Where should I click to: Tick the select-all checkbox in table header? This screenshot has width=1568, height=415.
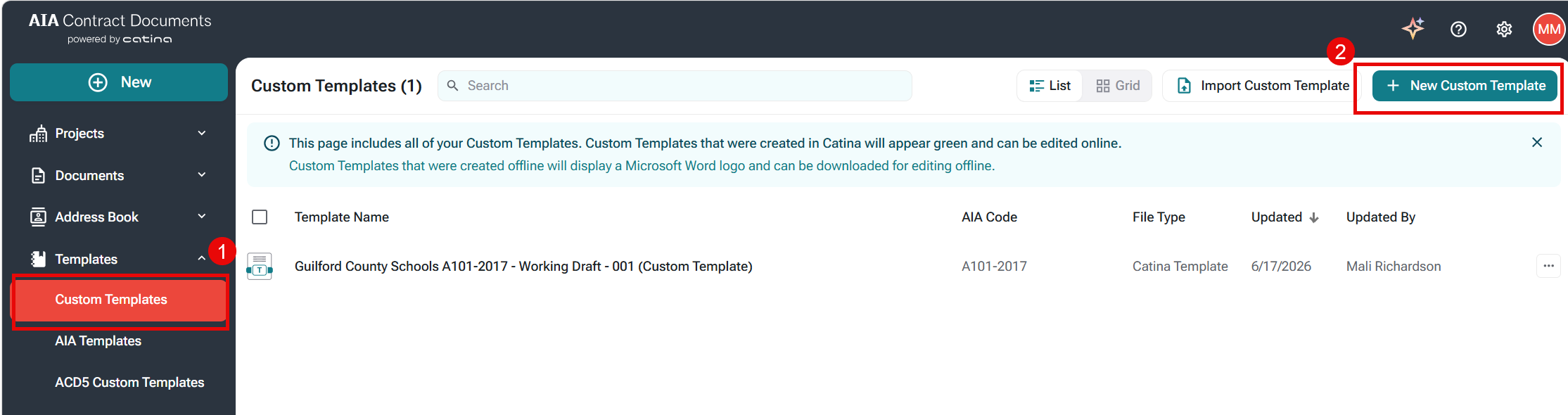pos(260,217)
